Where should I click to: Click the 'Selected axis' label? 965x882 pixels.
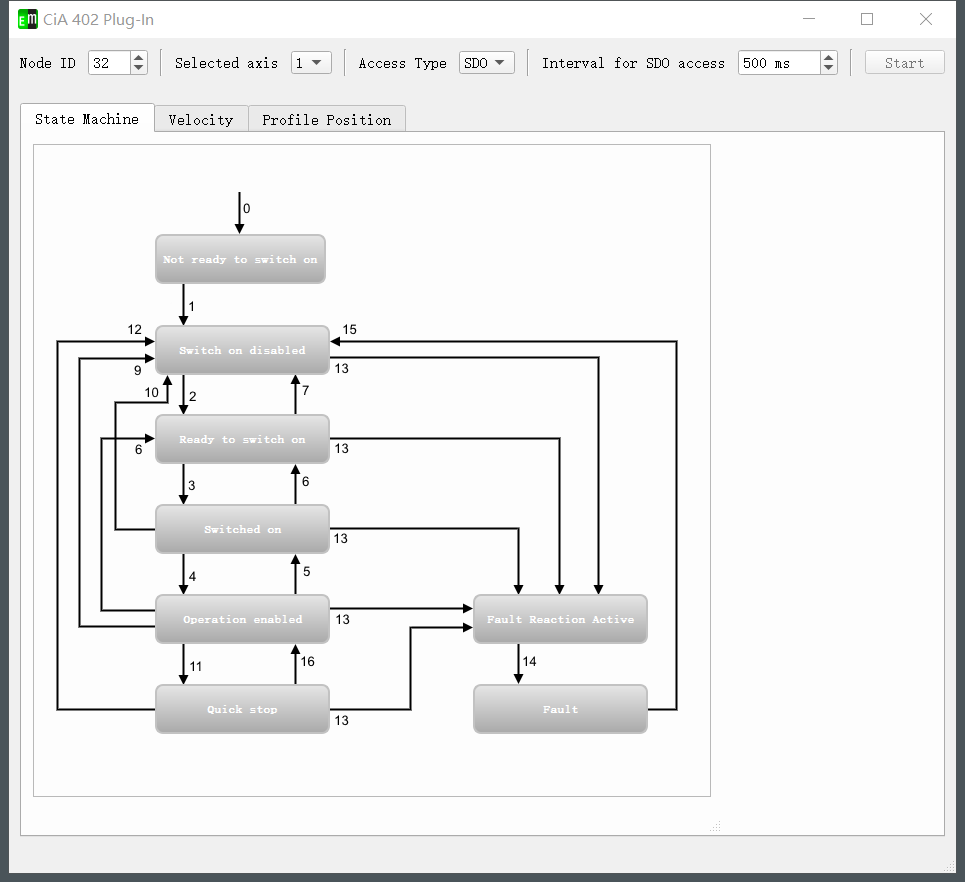pos(226,63)
